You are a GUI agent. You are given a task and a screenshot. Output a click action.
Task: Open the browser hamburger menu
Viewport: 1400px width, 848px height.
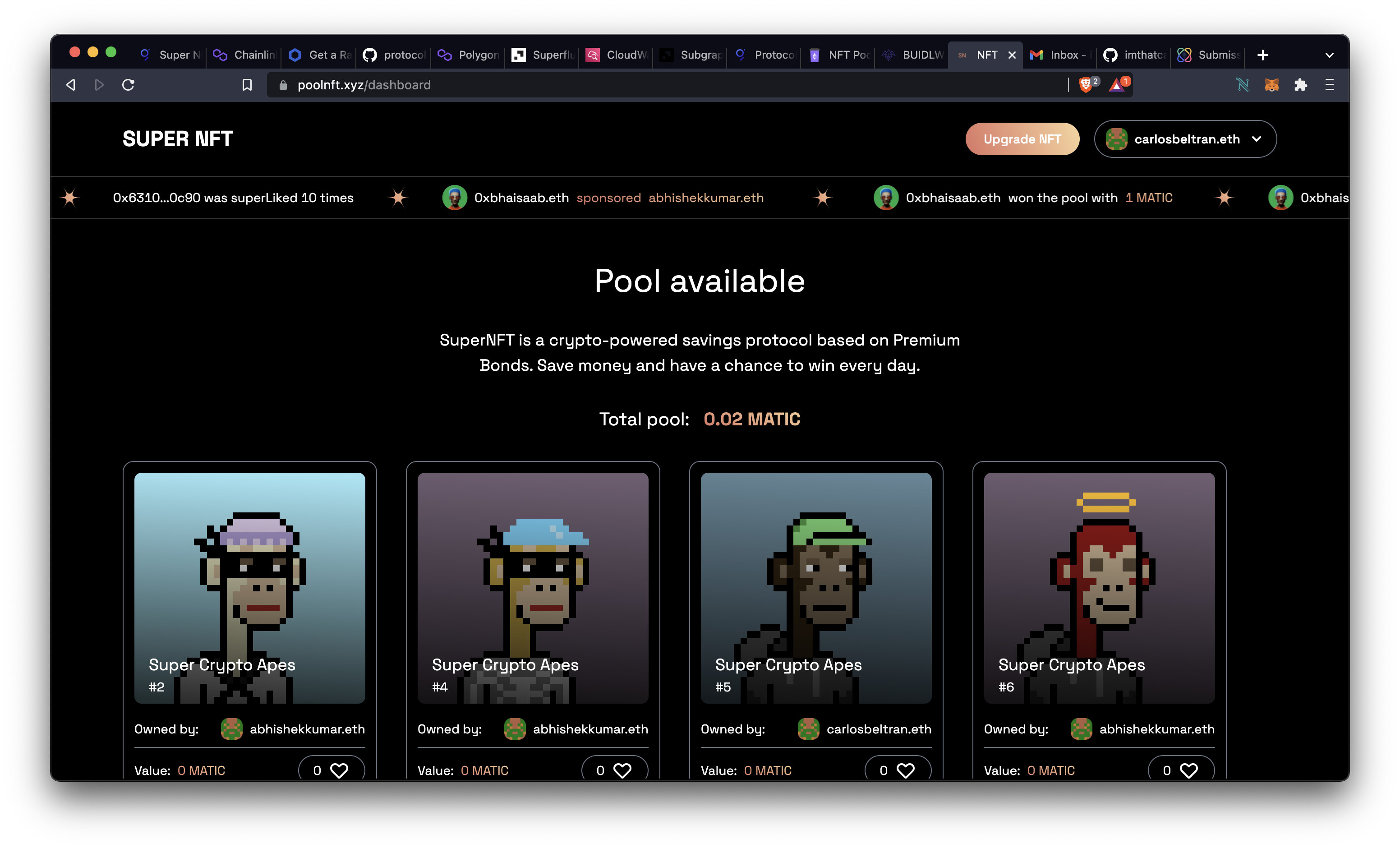[1330, 85]
